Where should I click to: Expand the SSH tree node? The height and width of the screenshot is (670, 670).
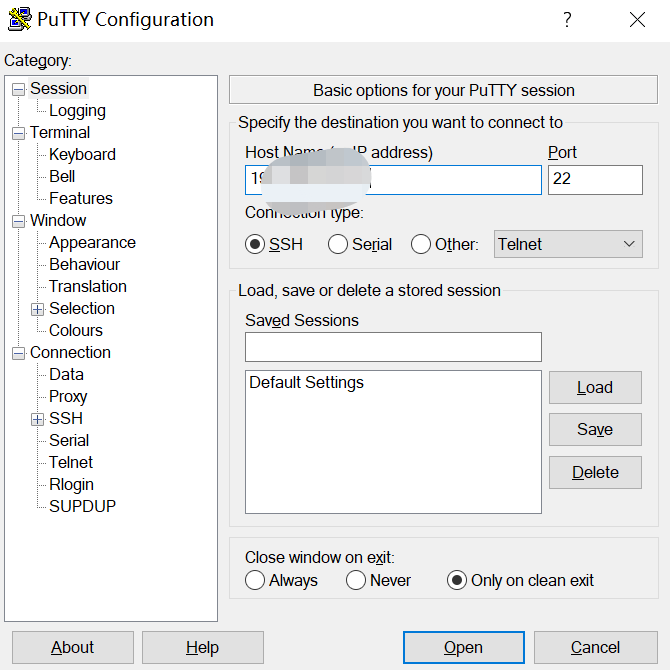[x=38, y=419]
